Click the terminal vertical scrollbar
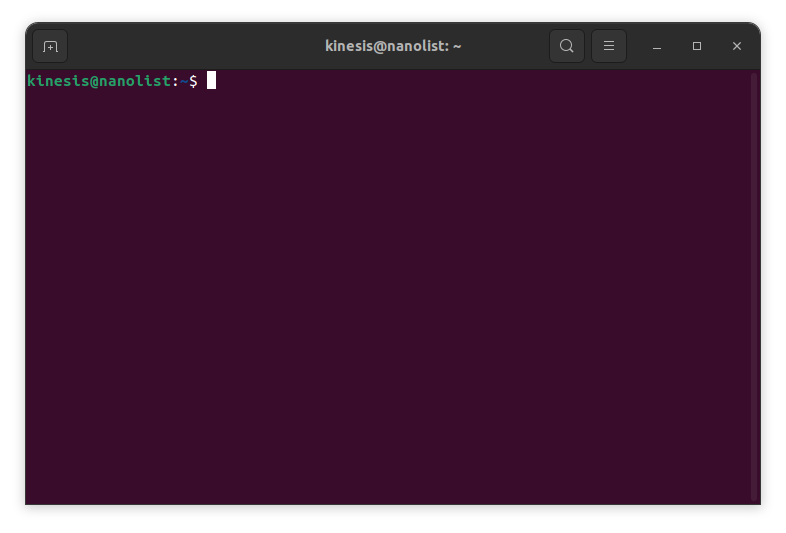The image size is (786, 533). pyautogui.click(x=754, y=287)
